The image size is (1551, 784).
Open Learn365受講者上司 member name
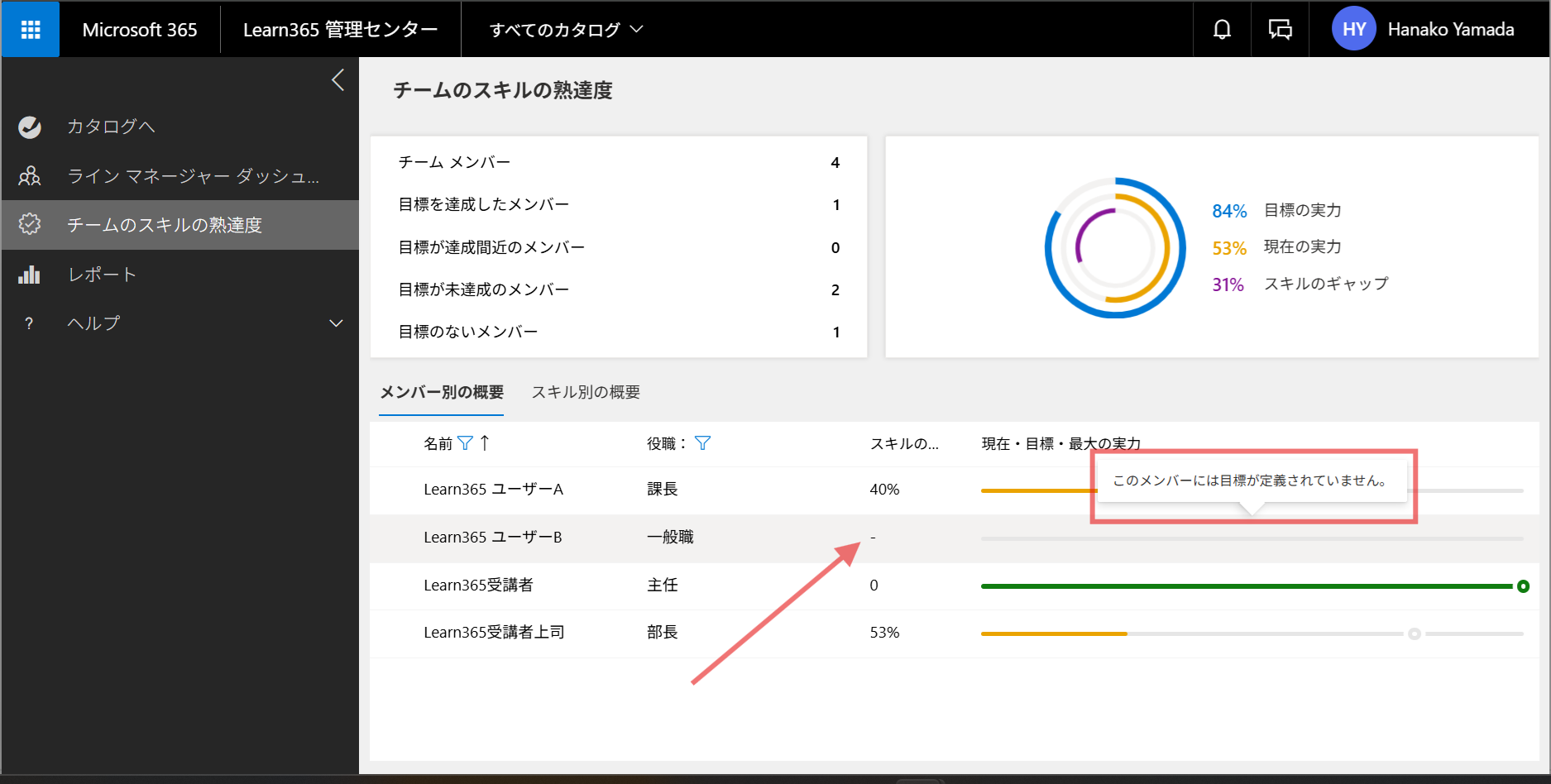tap(494, 633)
